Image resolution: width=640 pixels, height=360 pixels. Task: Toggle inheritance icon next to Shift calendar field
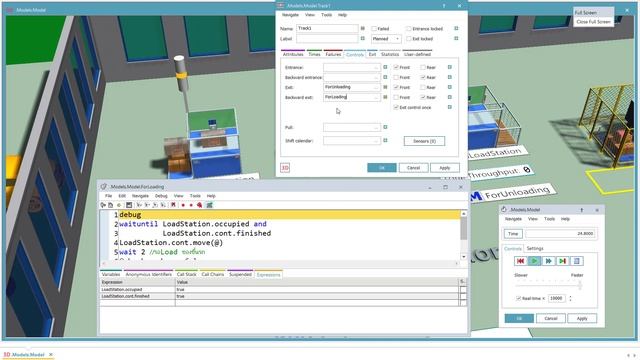[385, 140]
